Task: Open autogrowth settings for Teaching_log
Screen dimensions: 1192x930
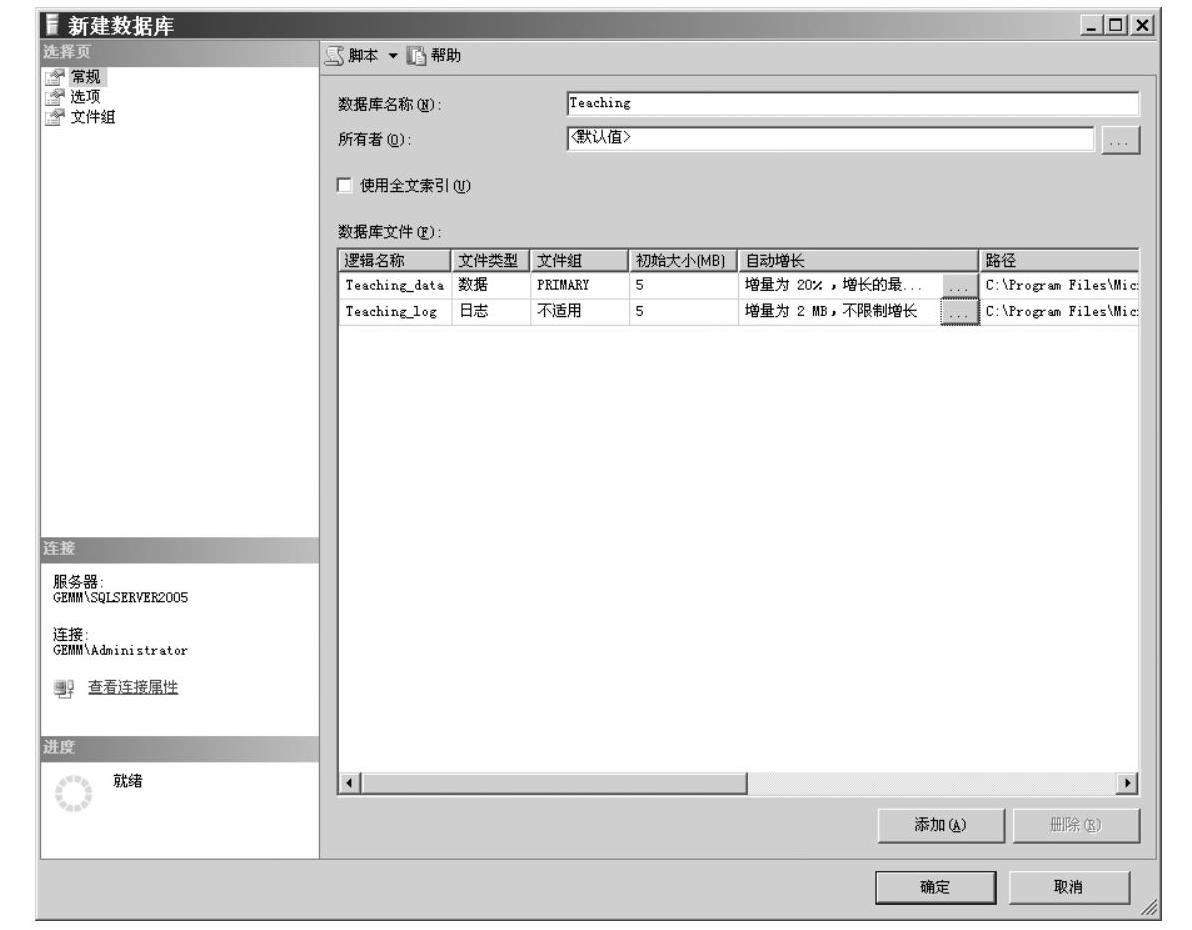Action: pos(957,312)
